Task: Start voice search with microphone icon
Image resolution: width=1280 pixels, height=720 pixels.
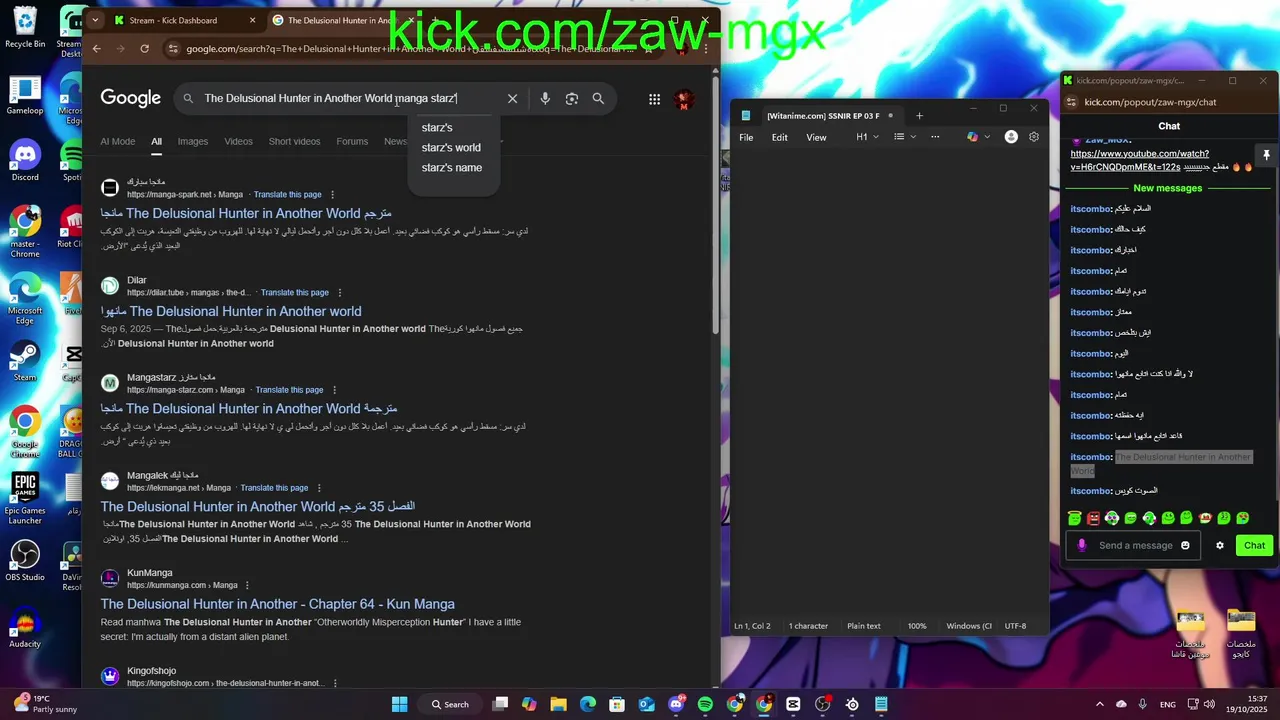Action: point(545,98)
